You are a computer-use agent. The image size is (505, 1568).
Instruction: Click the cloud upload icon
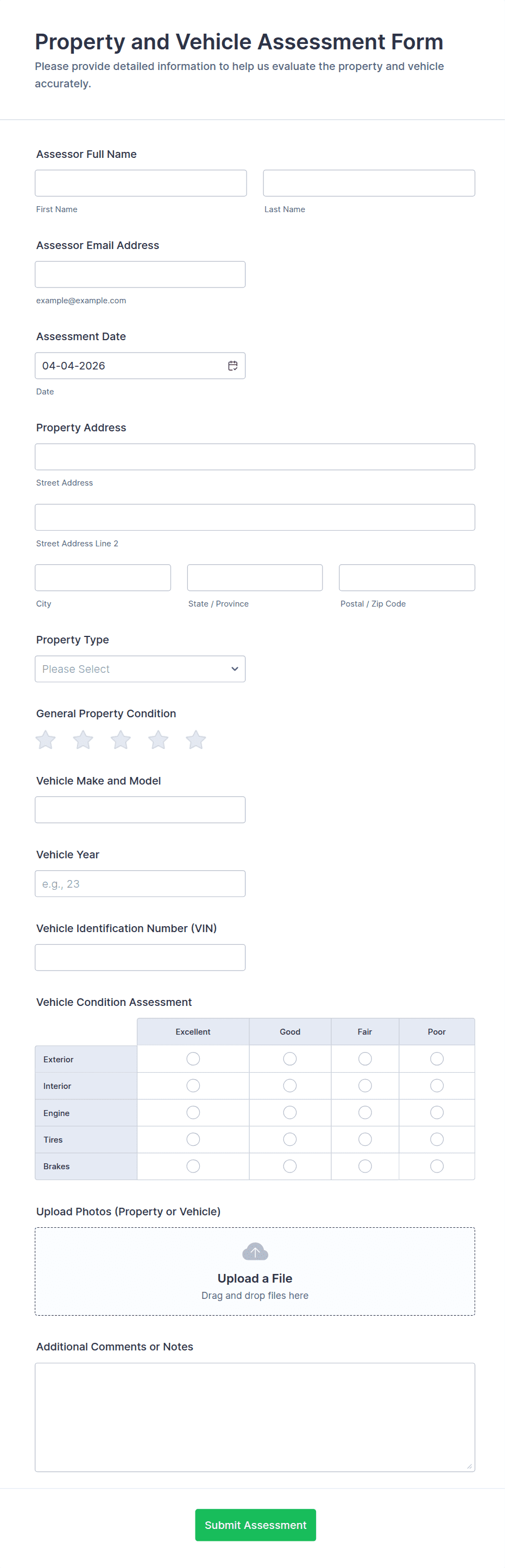(255, 1252)
